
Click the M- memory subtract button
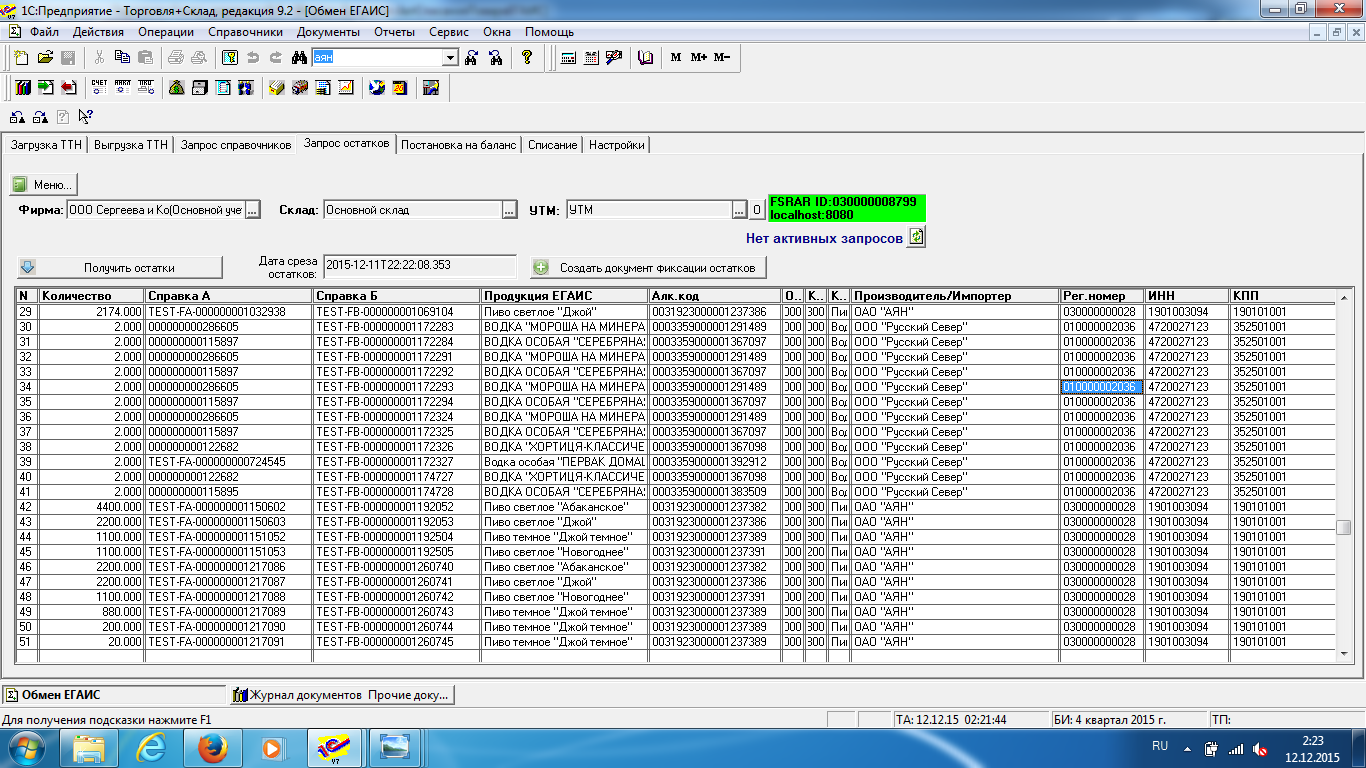pos(722,58)
